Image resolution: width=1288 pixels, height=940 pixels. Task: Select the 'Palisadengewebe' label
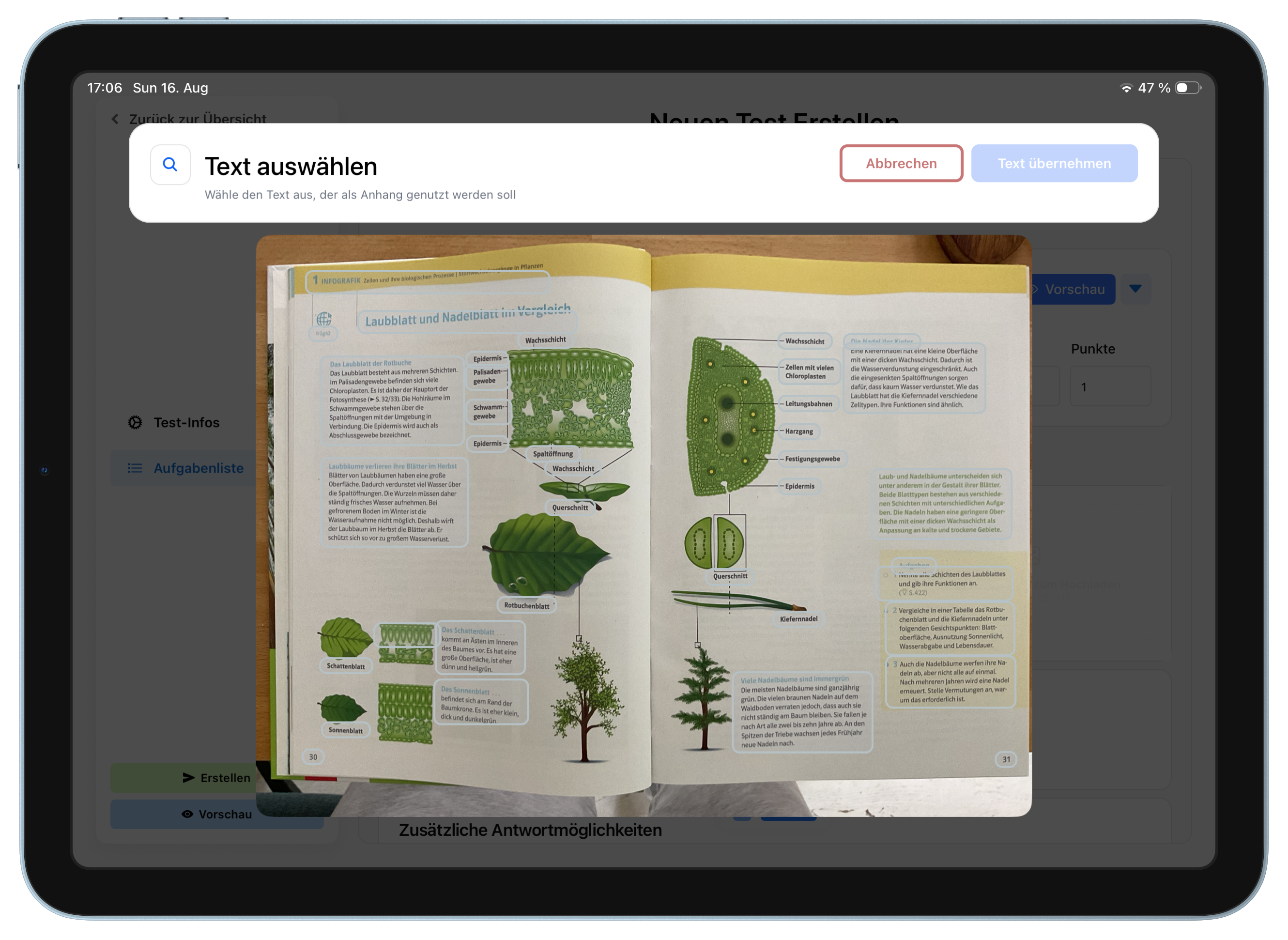(487, 376)
